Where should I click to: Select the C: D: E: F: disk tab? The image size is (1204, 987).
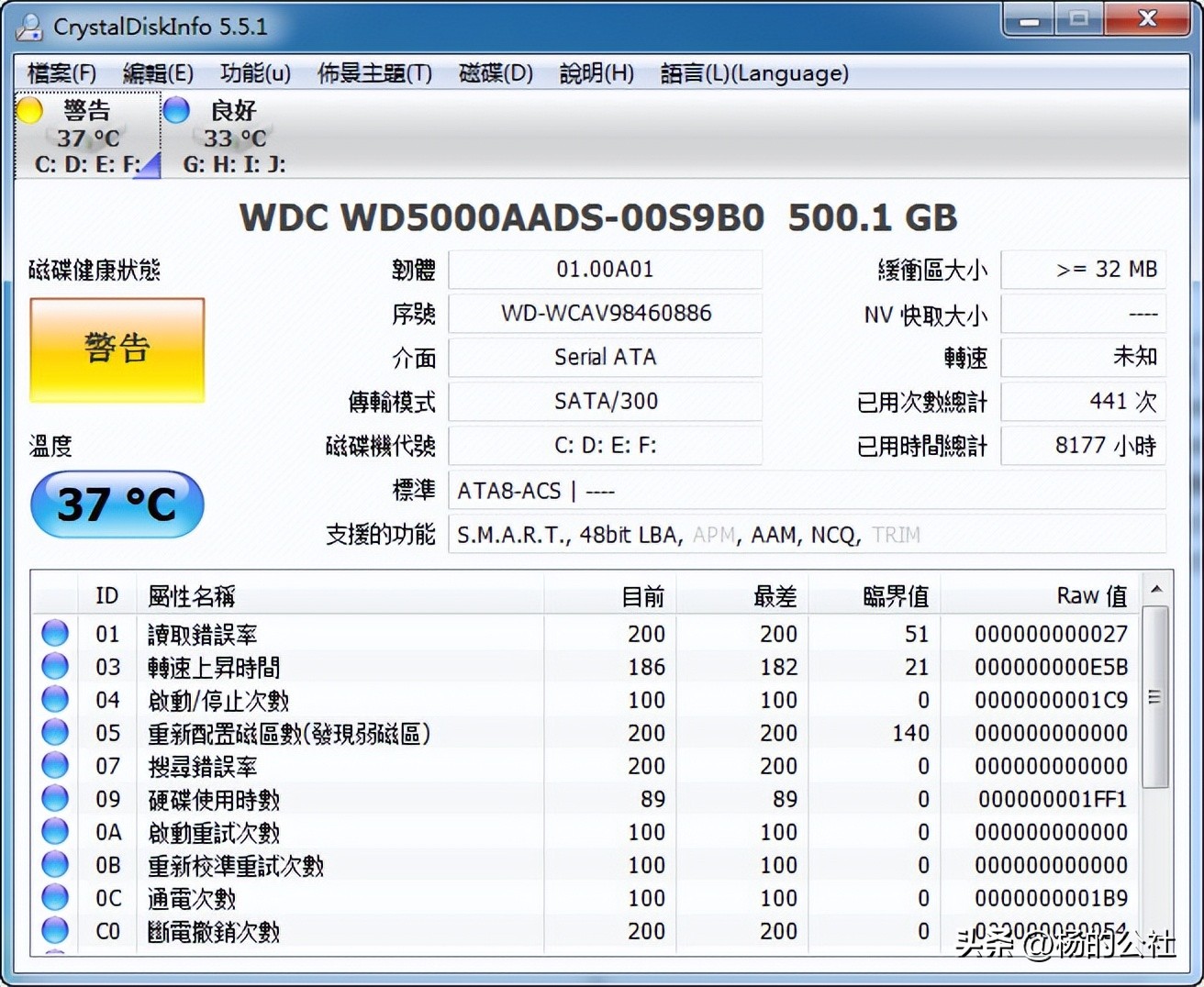coord(87,163)
